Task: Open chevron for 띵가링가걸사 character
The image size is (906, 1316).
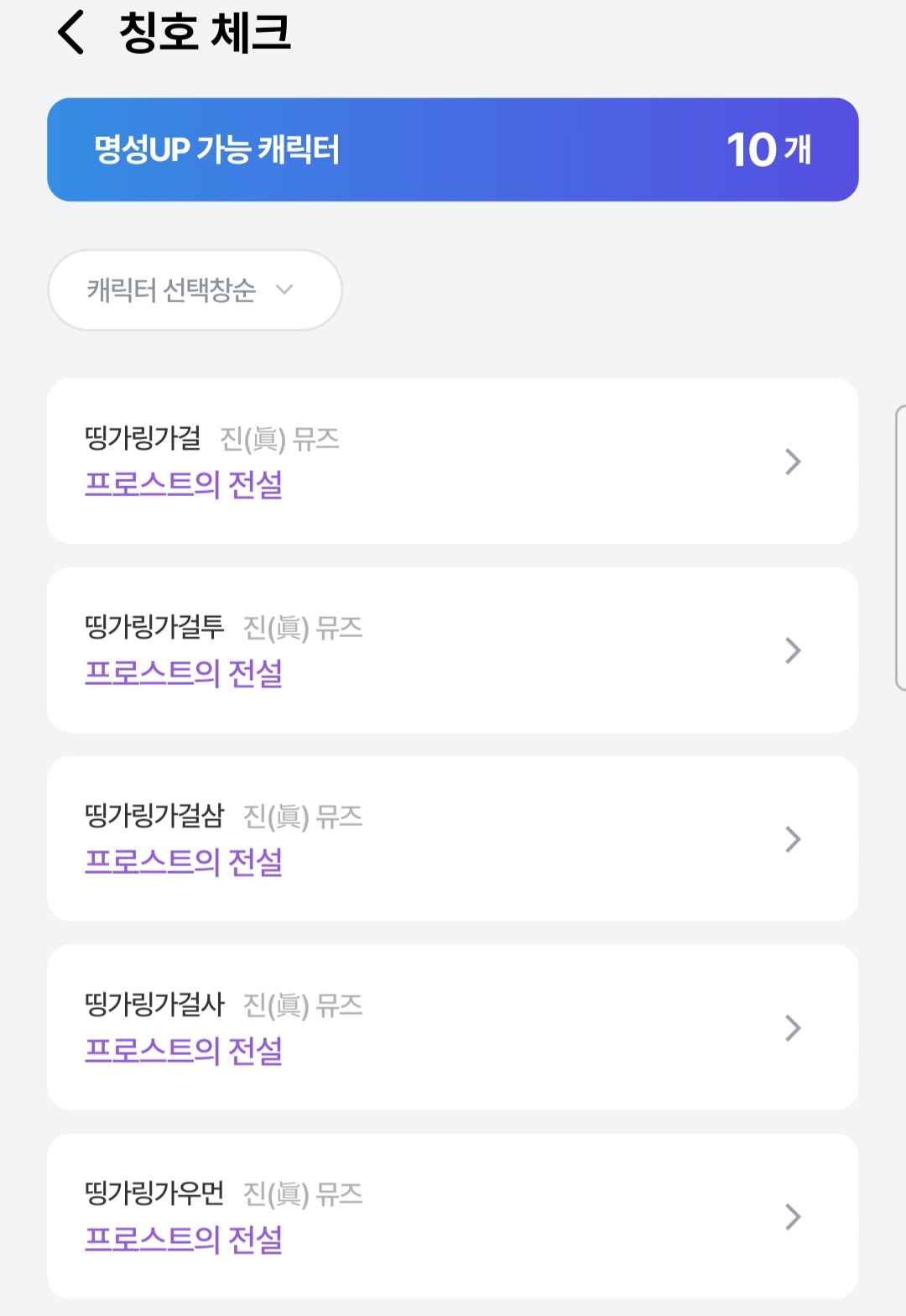Action: (x=793, y=1028)
